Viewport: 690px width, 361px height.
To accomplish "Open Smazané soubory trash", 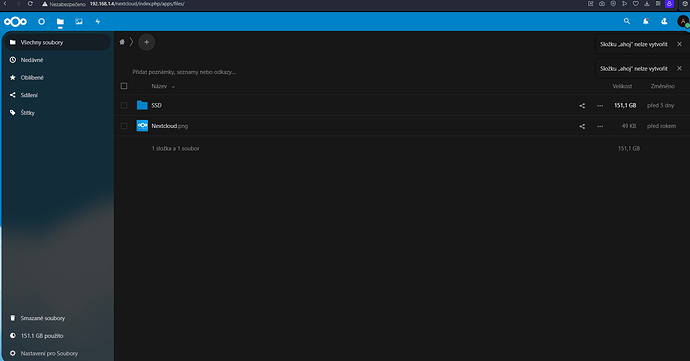I will point(57,318).
